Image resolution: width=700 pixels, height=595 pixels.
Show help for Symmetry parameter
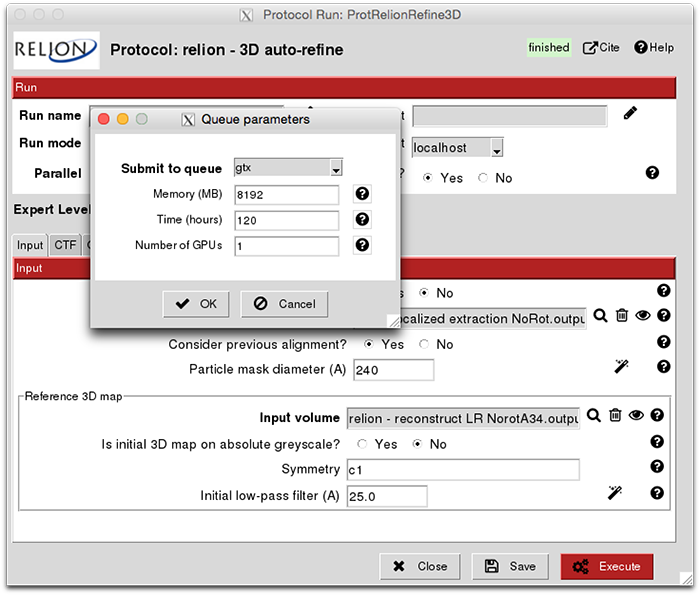(657, 466)
